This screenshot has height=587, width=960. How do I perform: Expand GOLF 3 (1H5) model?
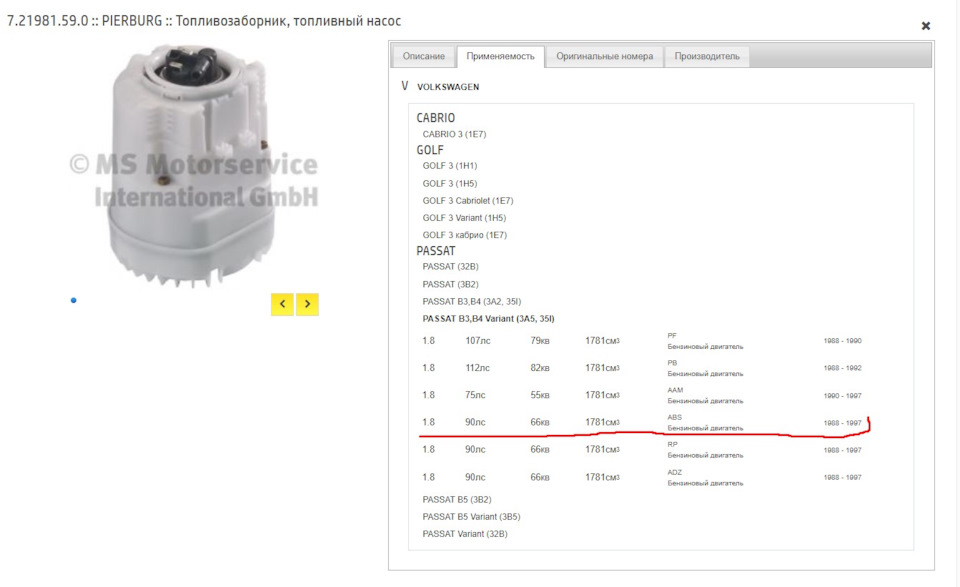(449, 184)
